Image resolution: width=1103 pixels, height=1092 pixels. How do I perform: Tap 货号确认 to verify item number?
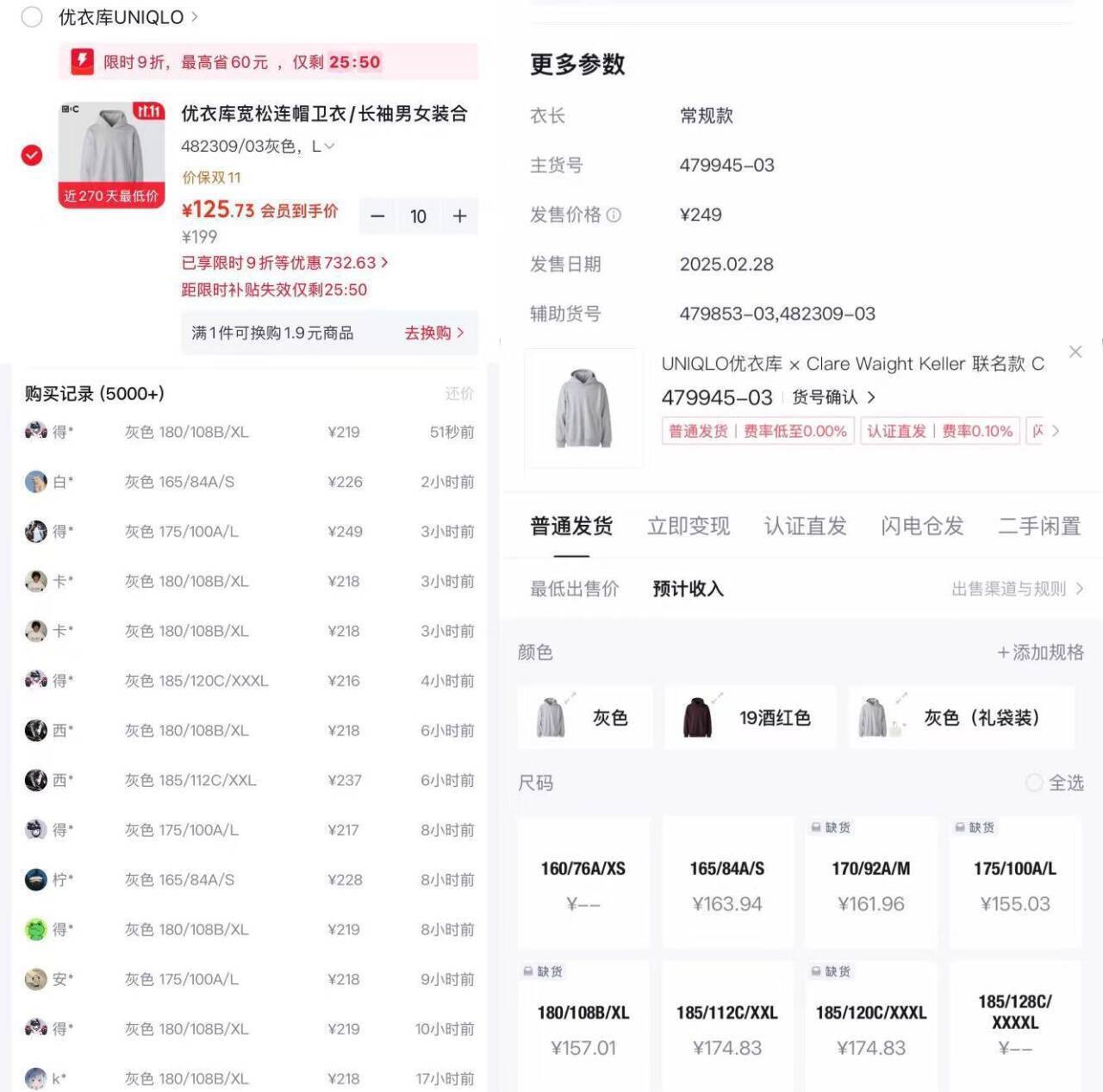click(x=833, y=397)
